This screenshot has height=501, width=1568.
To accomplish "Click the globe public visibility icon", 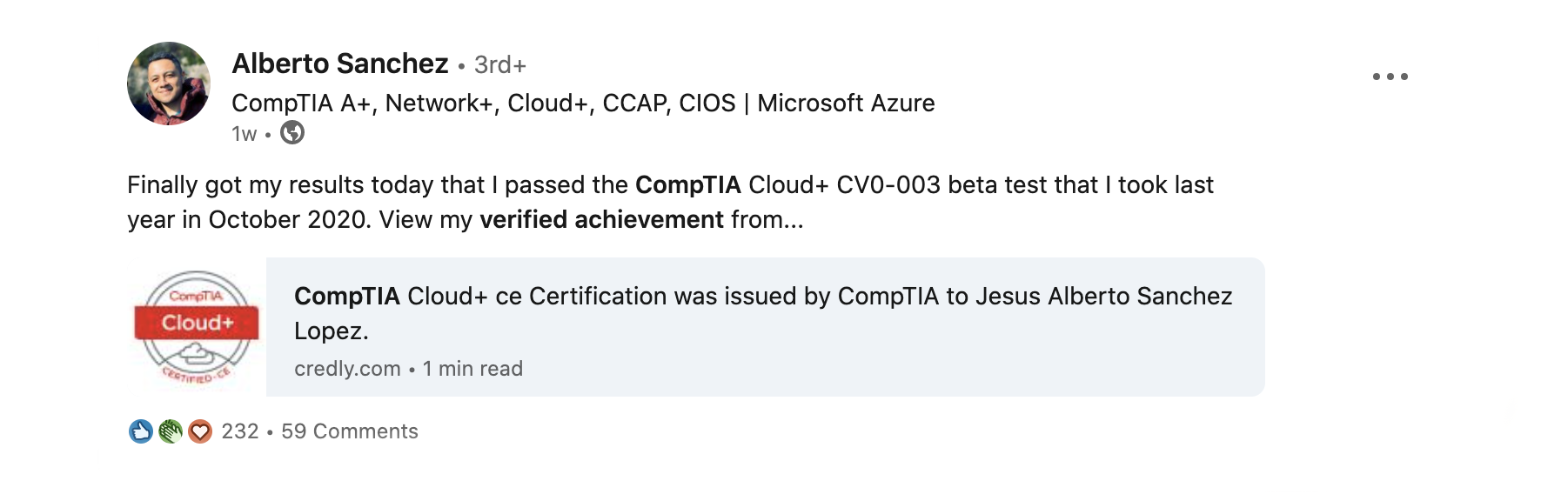I will point(292,133).
